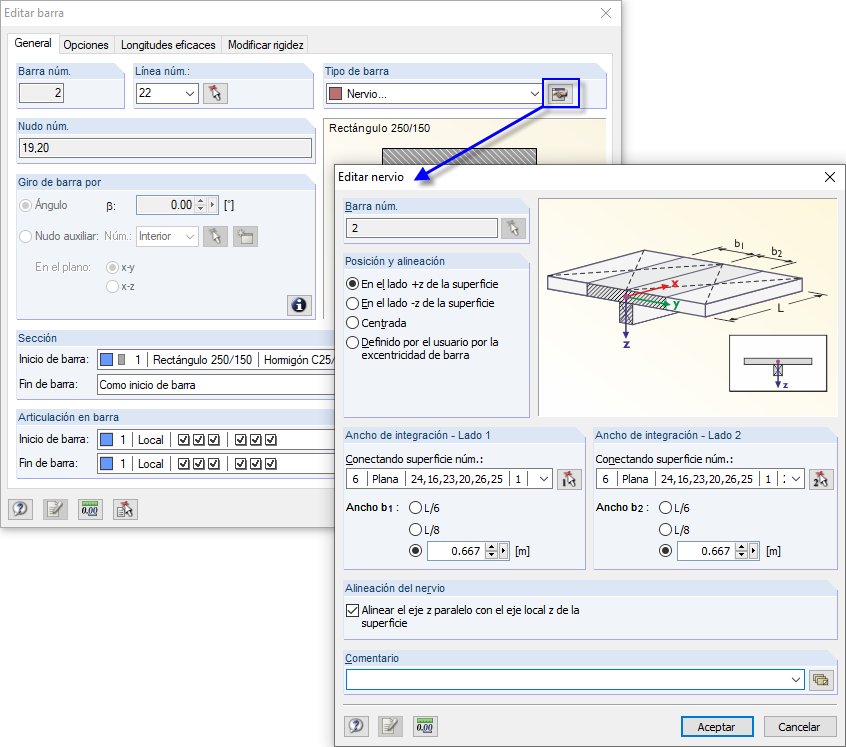Open the Longitudes eficaces tab

tap(168, 45)
